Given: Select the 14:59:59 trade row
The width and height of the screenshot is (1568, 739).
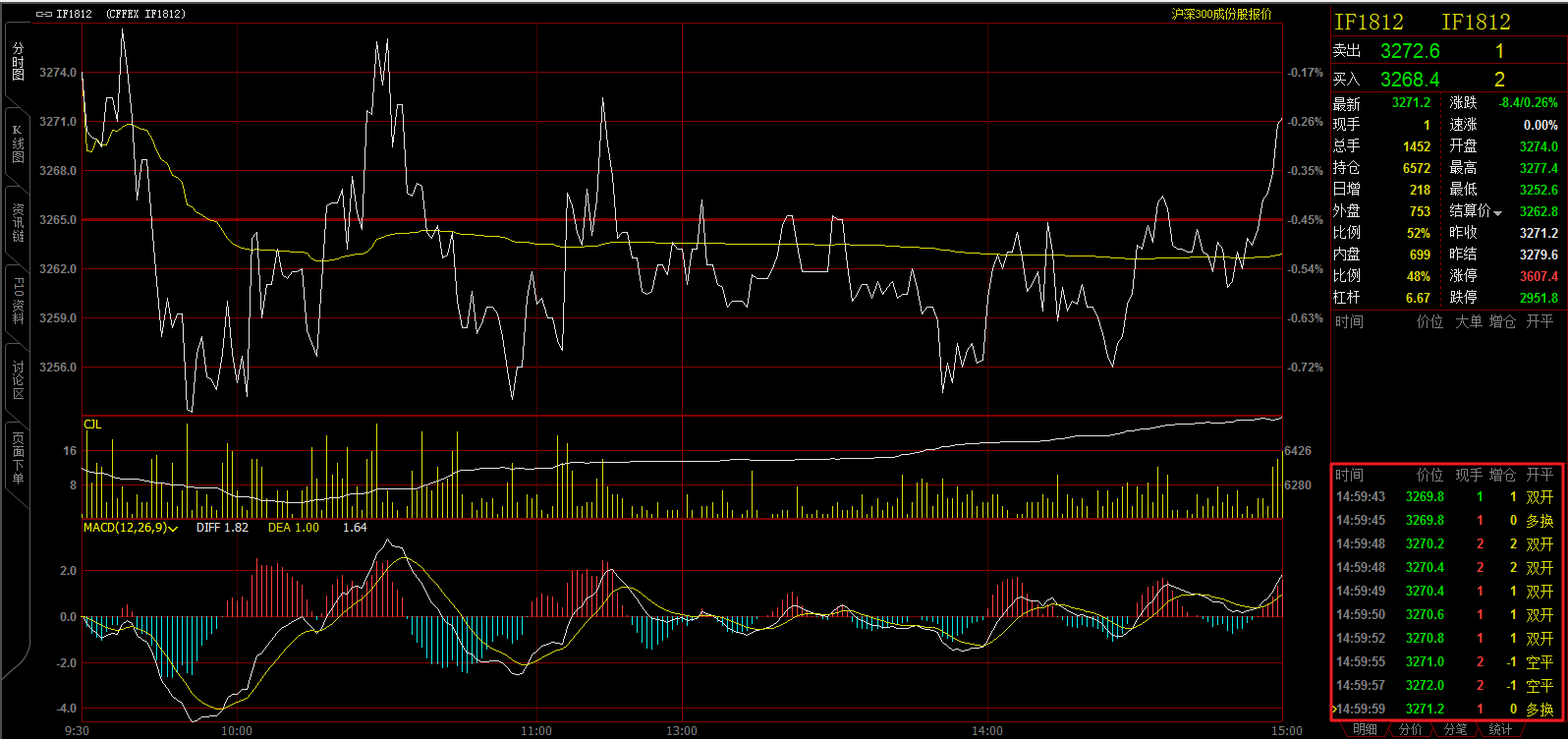Looking at the screenshot, I should (x=1444, y=709).
